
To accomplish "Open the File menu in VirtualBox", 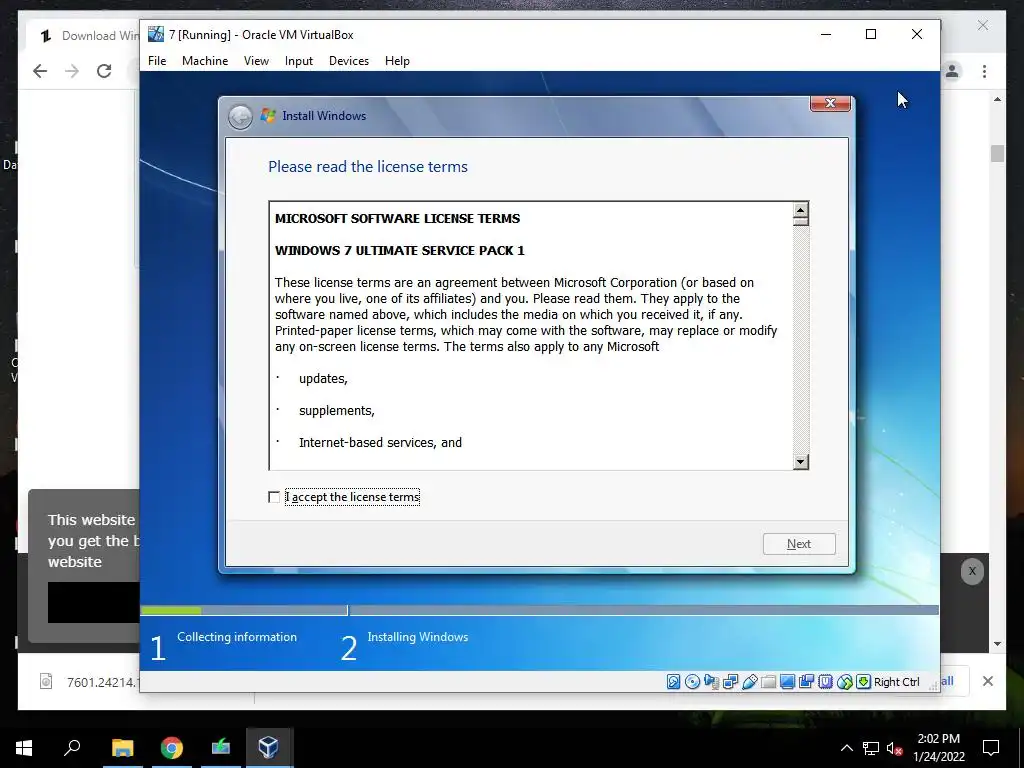I will (x=157, y=61).
